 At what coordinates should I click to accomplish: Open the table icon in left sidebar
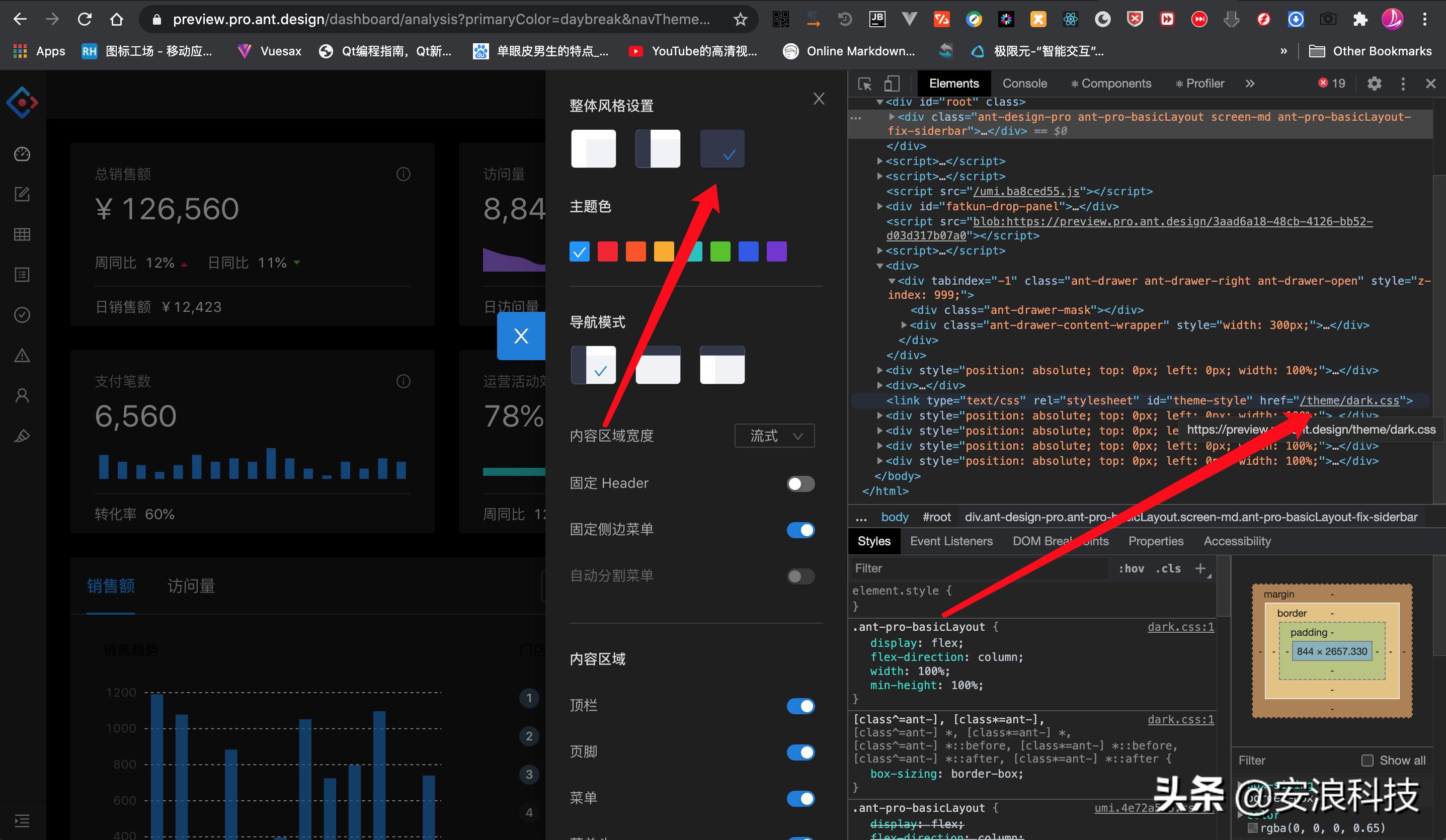pos(22,234)
